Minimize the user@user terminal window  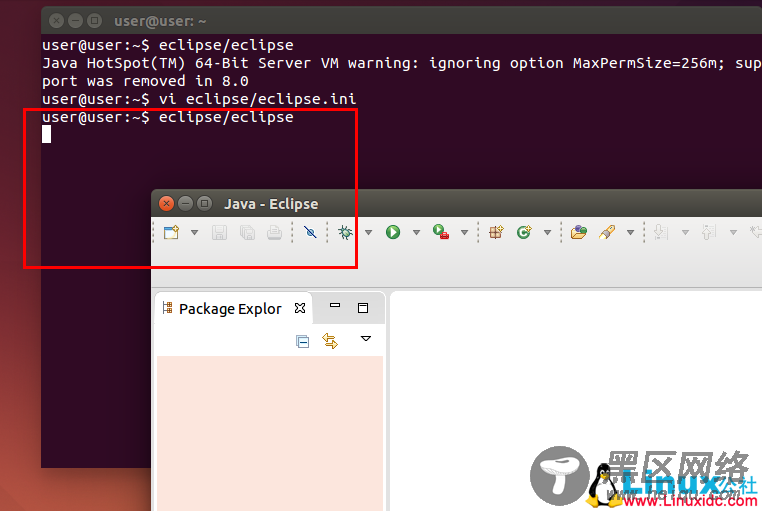pyautogui.click(x=75, y=21)
